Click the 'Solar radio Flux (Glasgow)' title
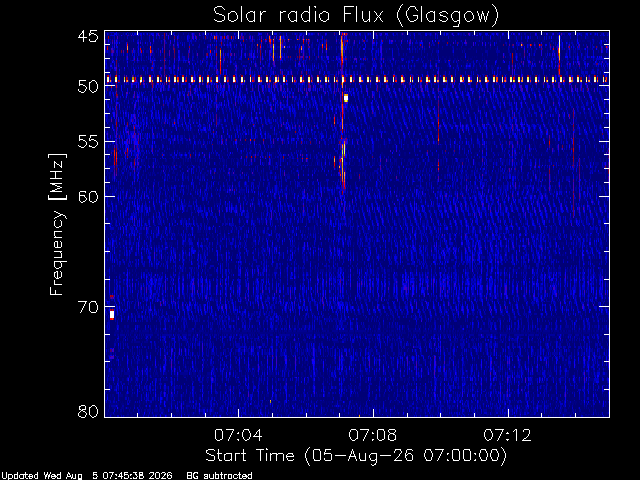 [x=356, y=16]
